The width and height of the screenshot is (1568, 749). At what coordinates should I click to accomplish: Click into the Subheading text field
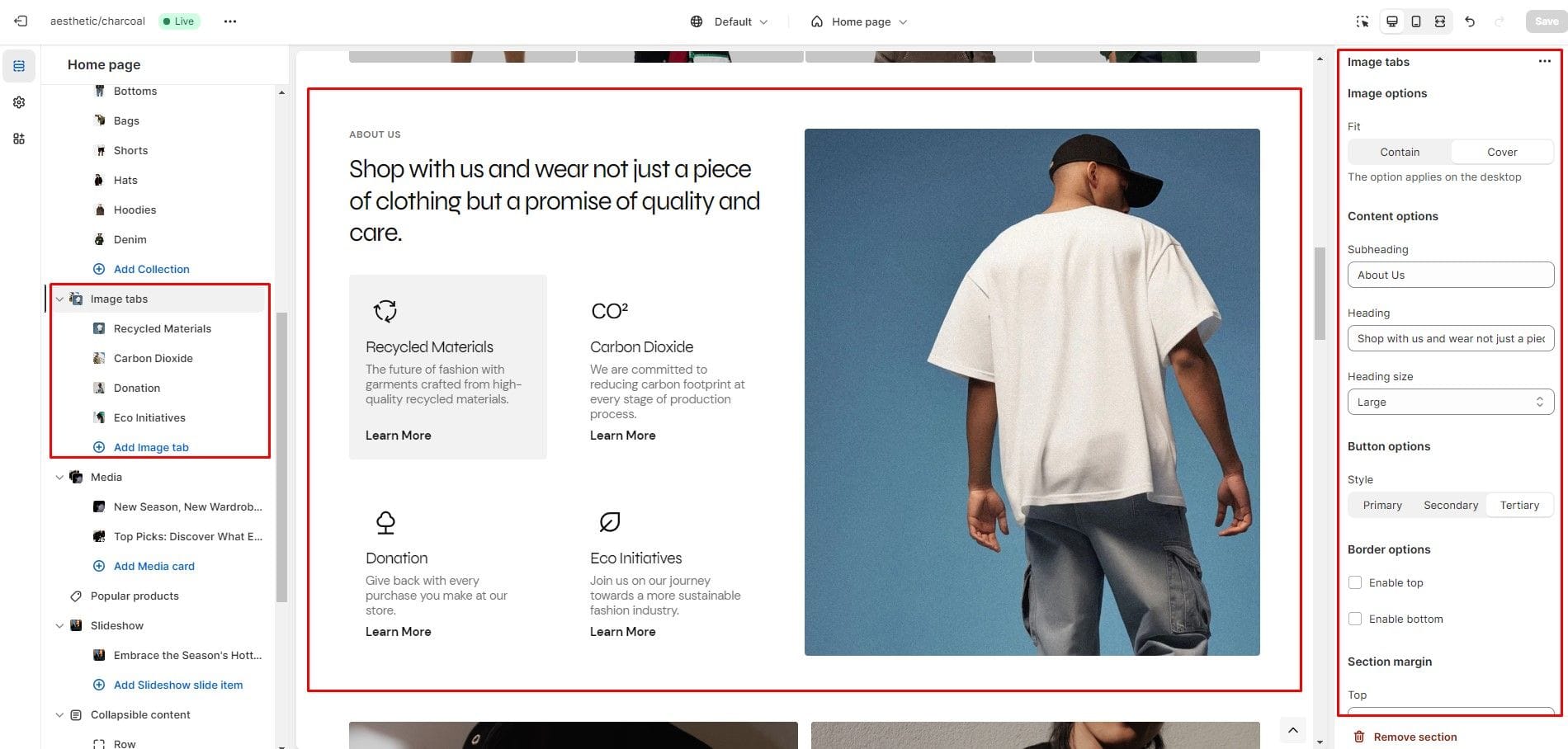(1451, 275)
